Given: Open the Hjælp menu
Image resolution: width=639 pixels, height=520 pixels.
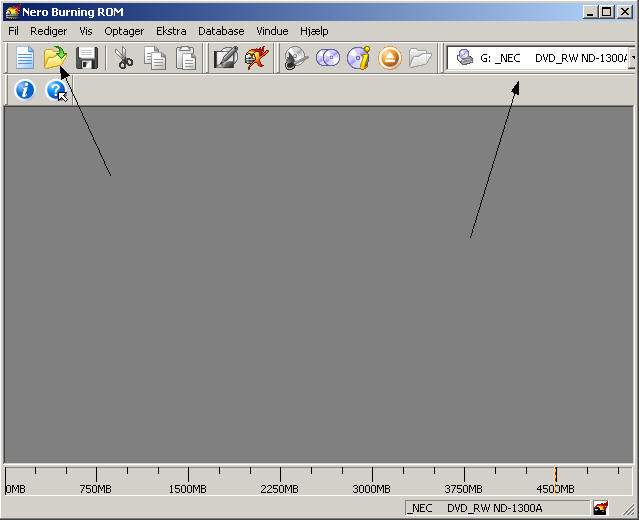Looking at the screenshot, I should click(314, 31).
